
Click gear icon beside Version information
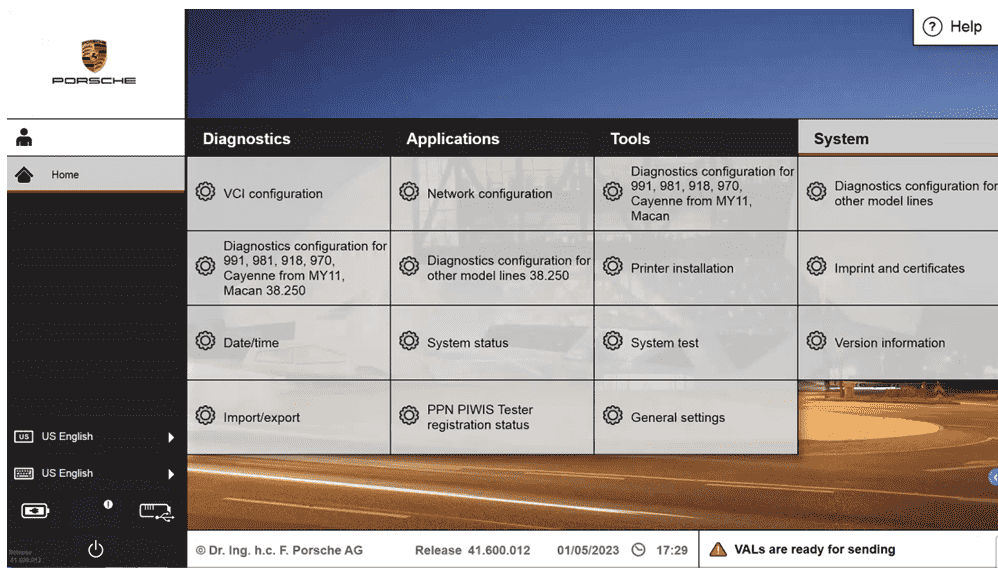point(816,341)
